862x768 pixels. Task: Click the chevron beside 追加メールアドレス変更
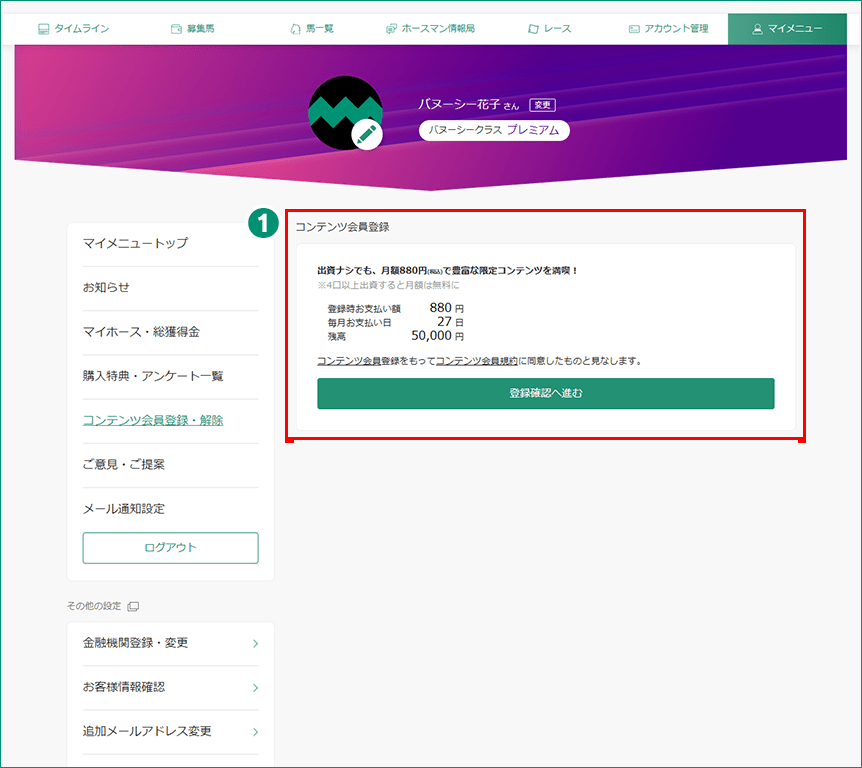[255, 732]
